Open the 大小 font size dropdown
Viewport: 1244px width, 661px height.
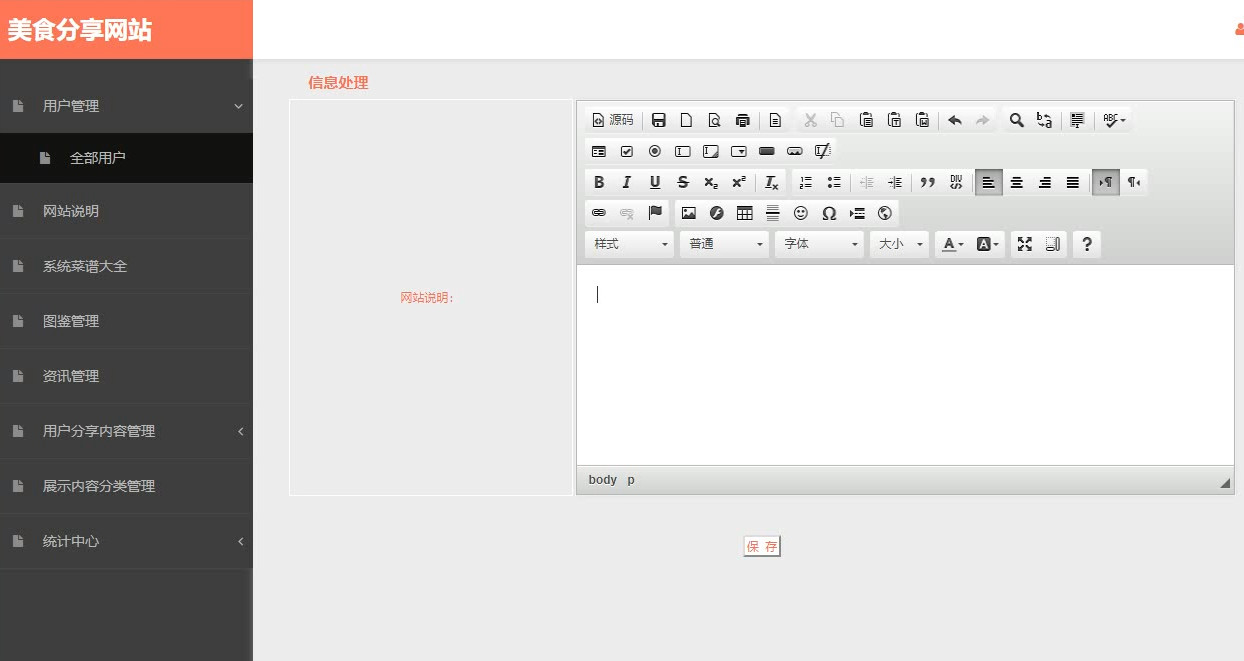pos(900,244)
